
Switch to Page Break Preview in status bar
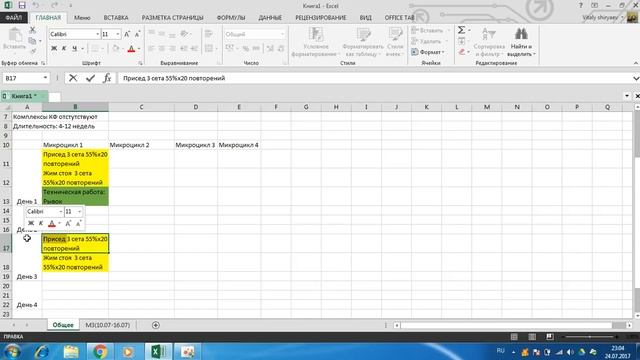click(550, 337)
